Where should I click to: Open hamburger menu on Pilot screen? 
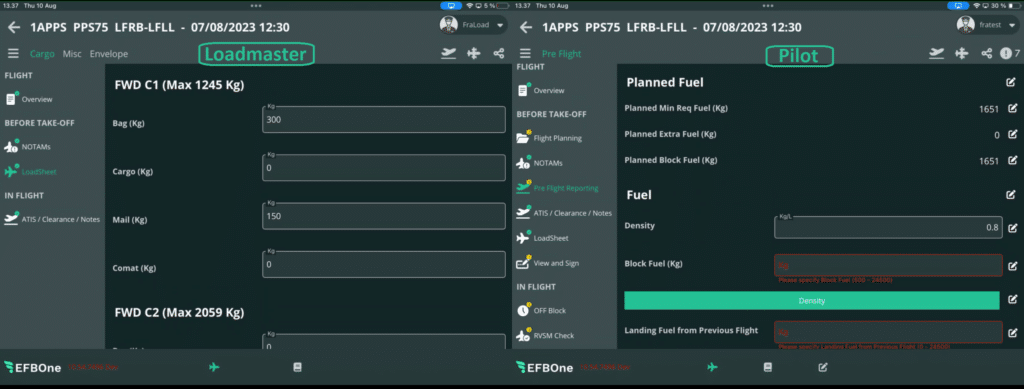(x=525, y=54)
